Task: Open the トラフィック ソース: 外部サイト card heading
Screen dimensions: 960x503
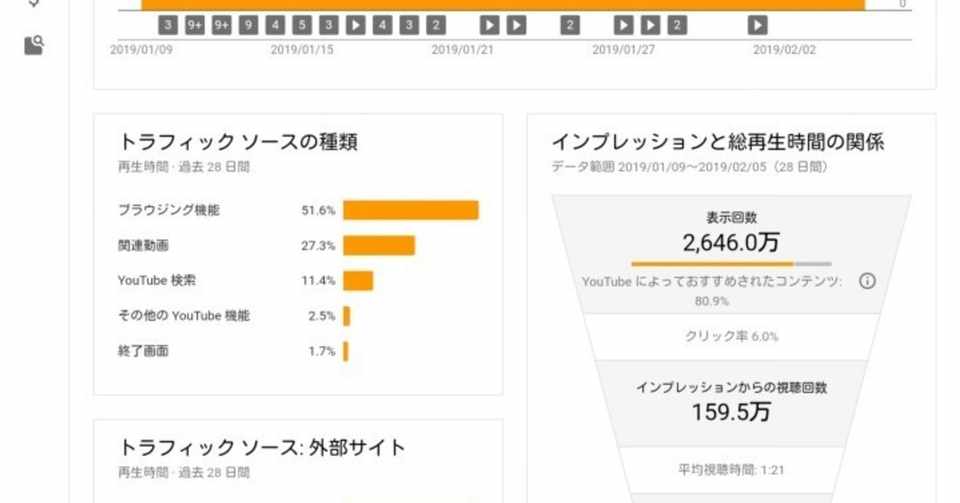Action: (x=262, y=447)
